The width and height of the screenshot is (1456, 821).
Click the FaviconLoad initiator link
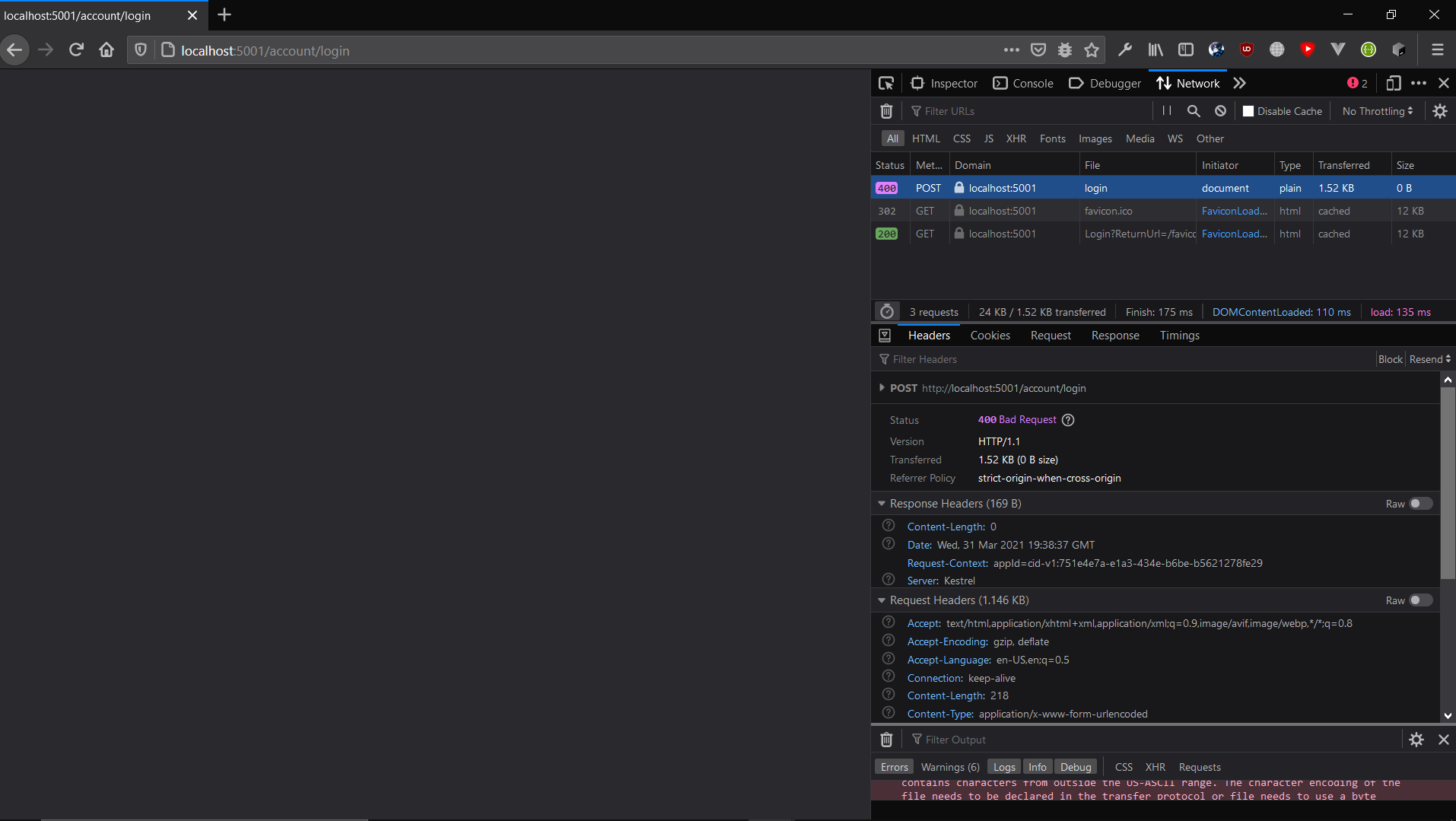[1234, 211]
